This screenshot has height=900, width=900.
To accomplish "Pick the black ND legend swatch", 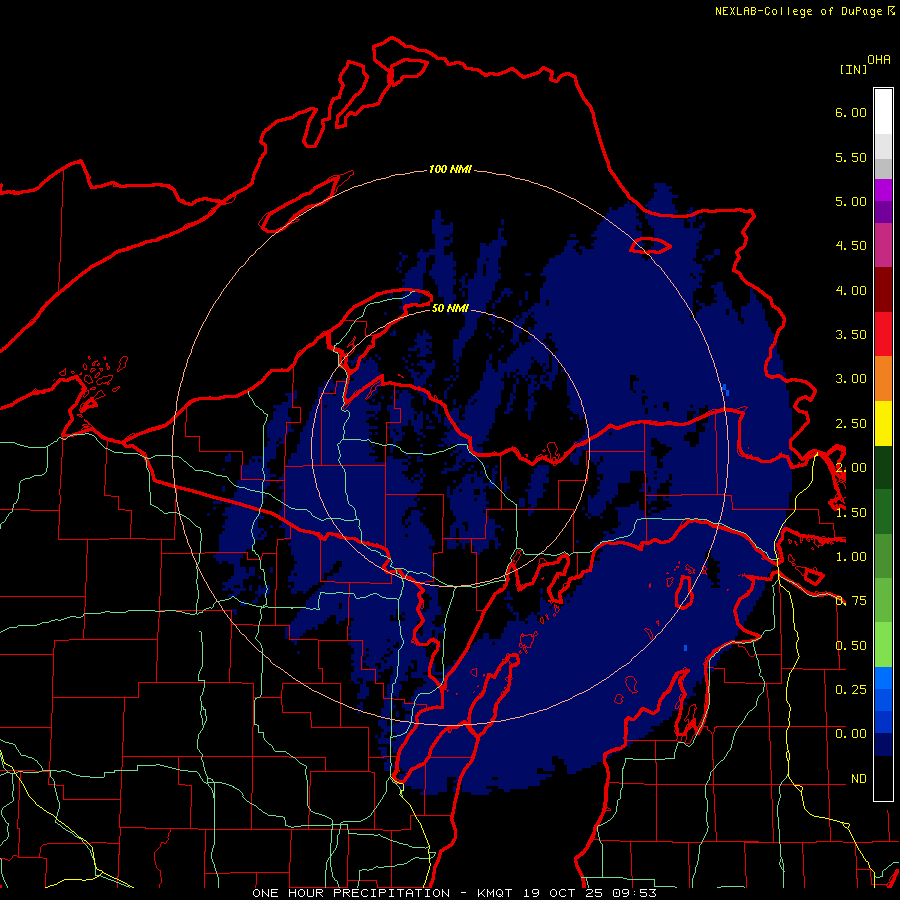I will click(883, 778).
